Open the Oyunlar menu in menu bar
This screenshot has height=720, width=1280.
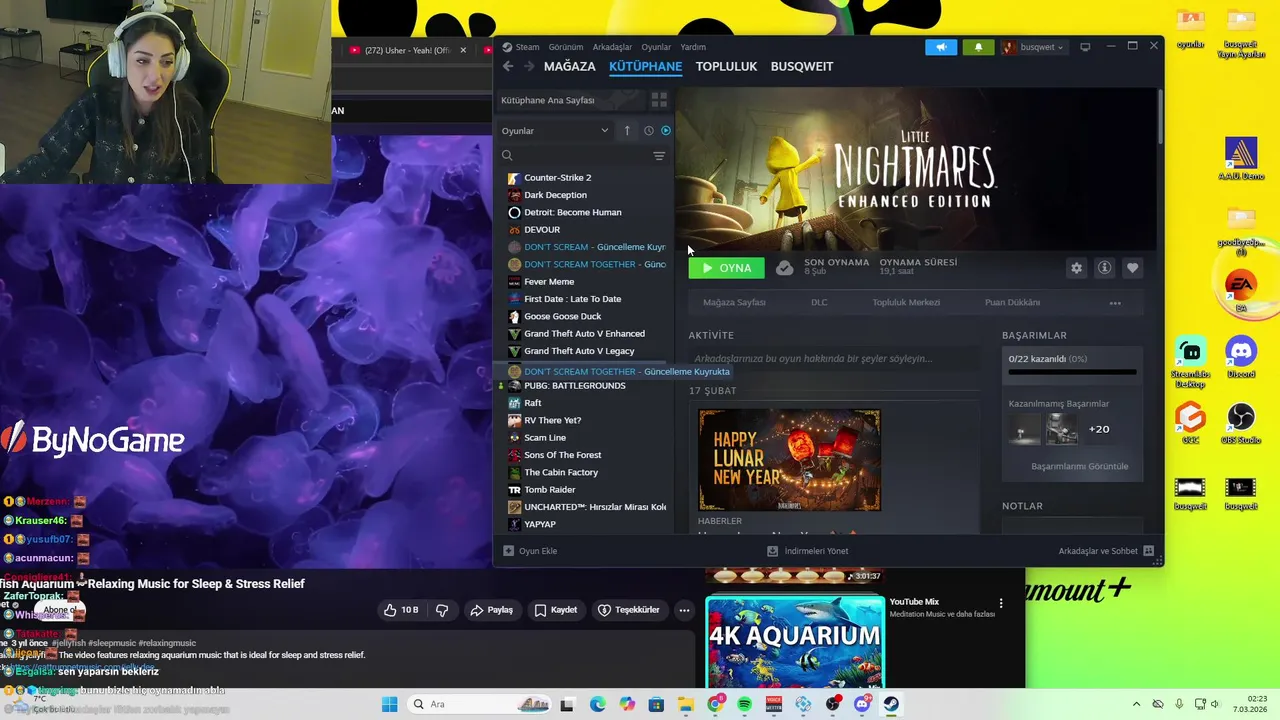[x=656, y=47]
